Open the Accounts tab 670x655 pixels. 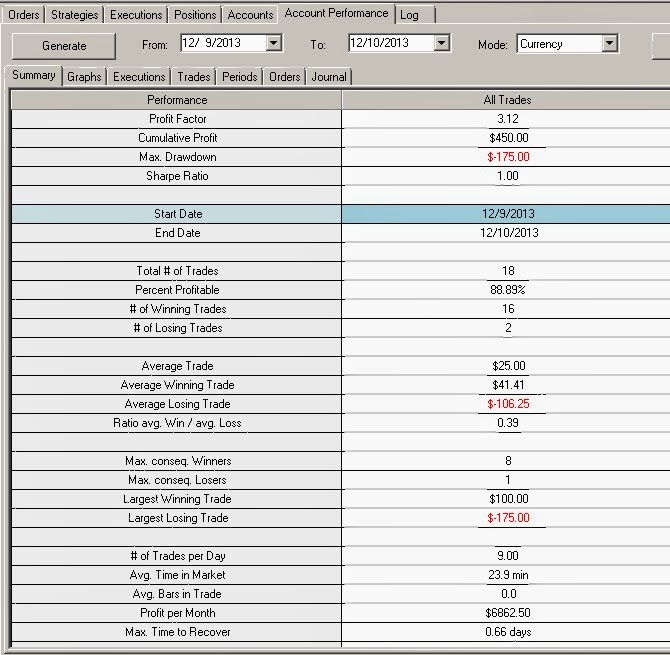(x=250, y=15)
